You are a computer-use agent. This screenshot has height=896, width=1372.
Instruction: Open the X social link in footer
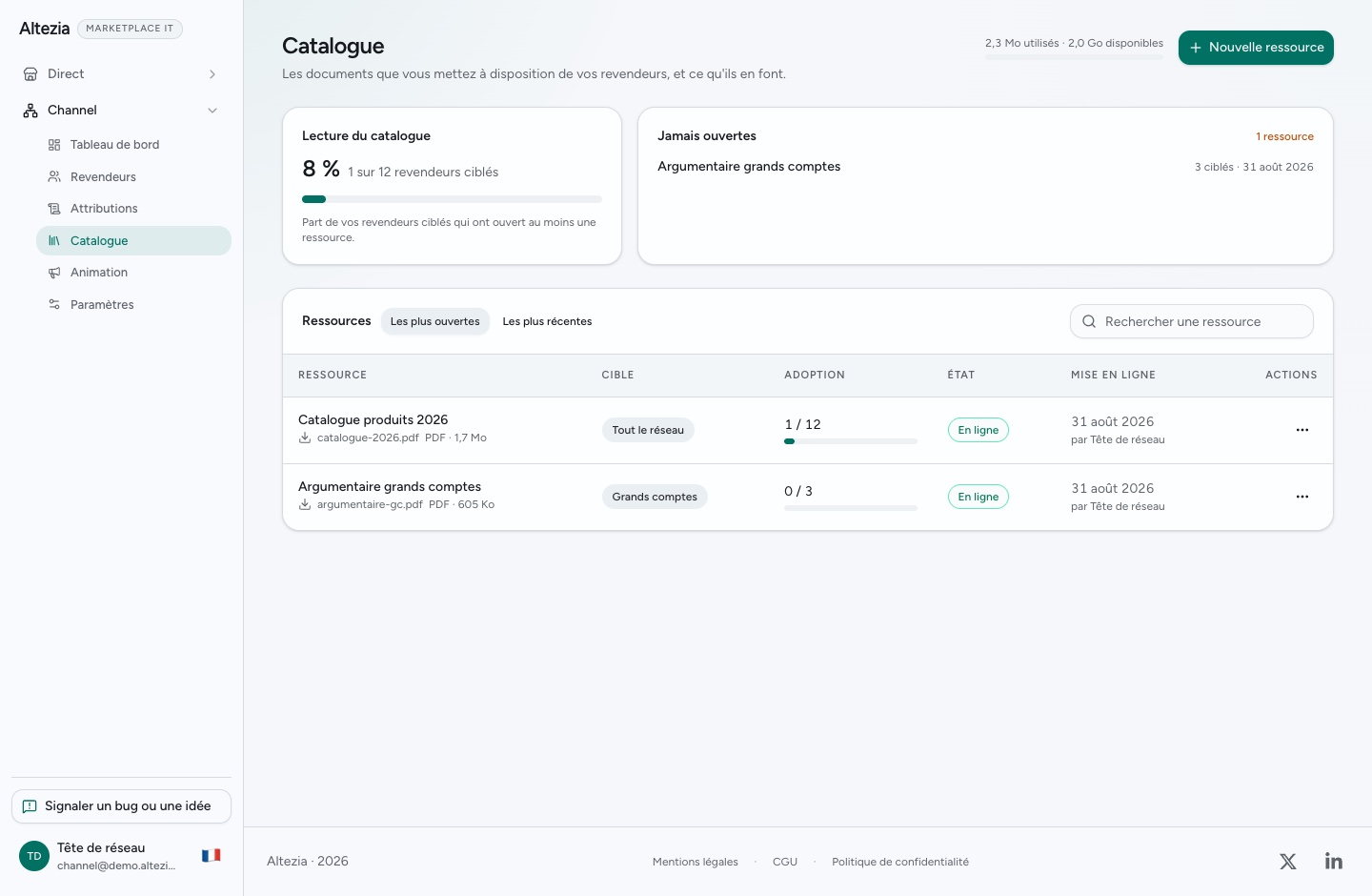click(x=1288, y=862)
